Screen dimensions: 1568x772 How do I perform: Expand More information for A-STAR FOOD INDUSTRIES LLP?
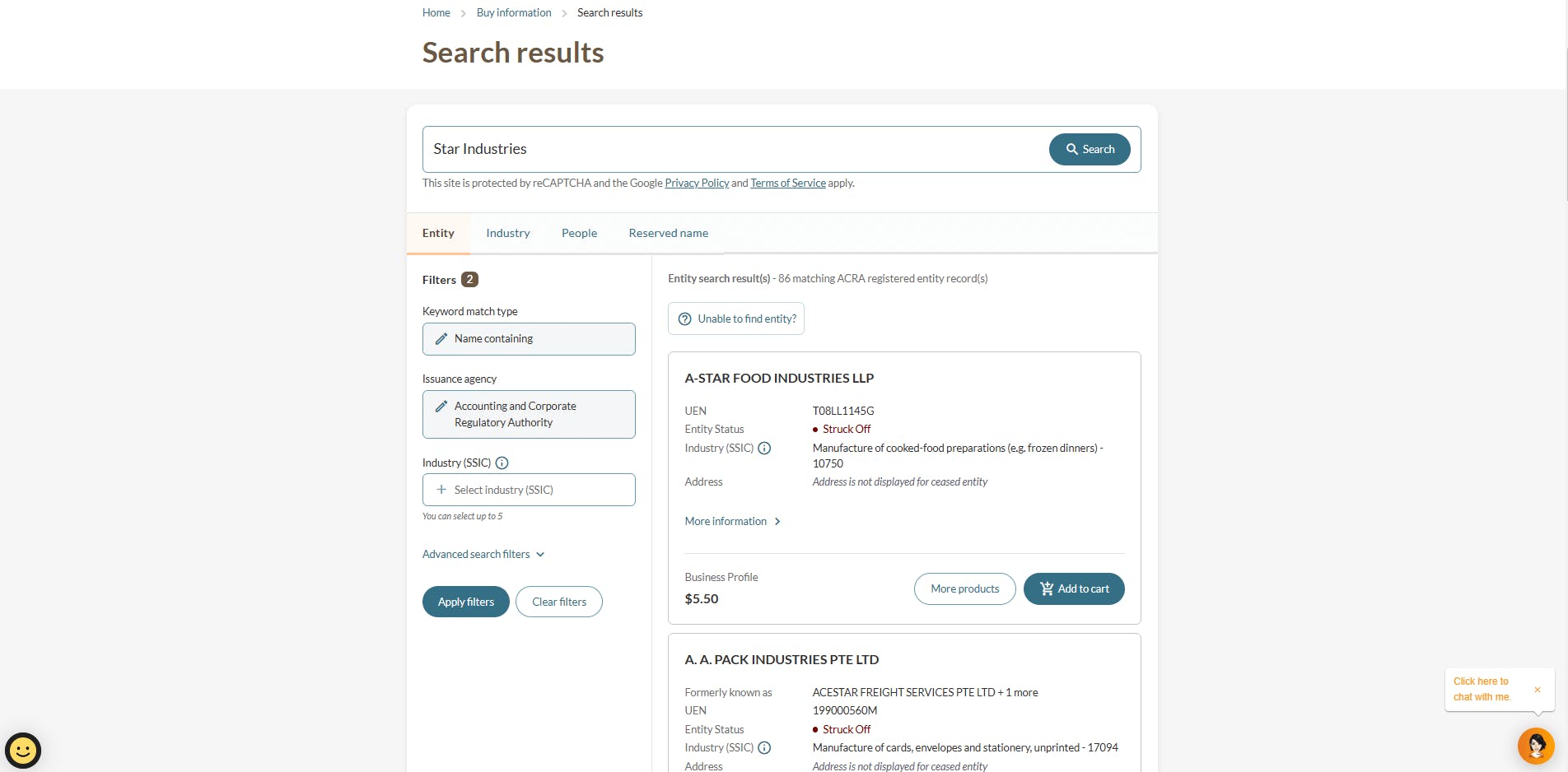731,521
